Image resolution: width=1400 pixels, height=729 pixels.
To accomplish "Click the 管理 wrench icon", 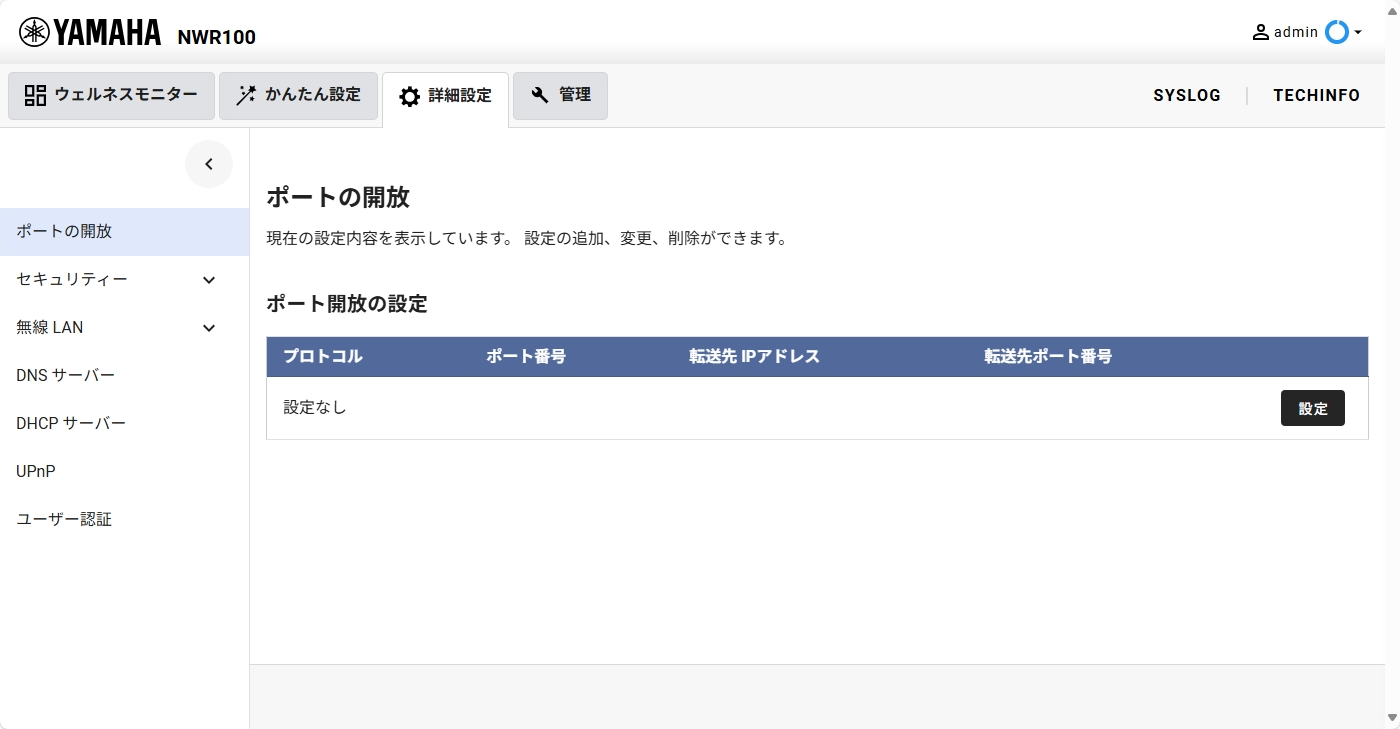I will point(540,95).
